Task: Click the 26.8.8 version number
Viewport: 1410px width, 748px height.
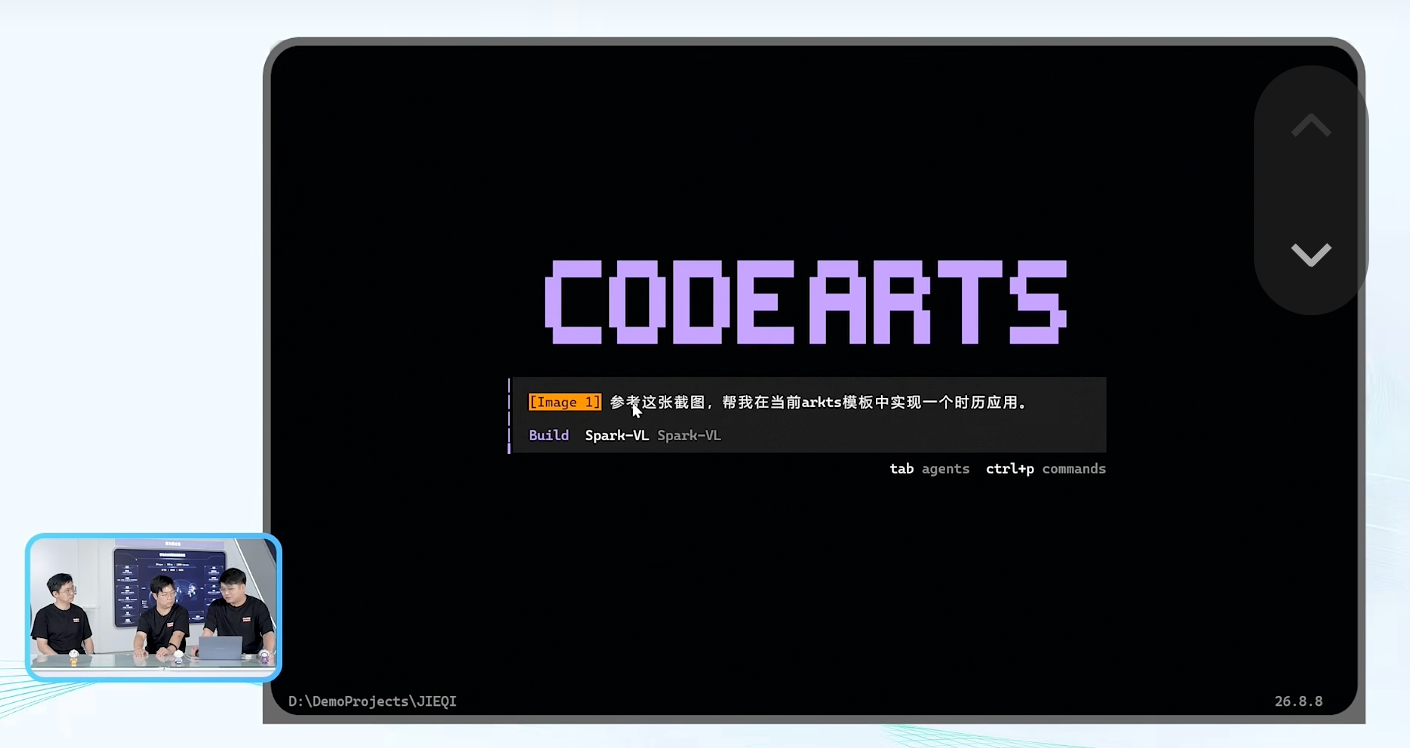Action: click(x=1299, y=701)
